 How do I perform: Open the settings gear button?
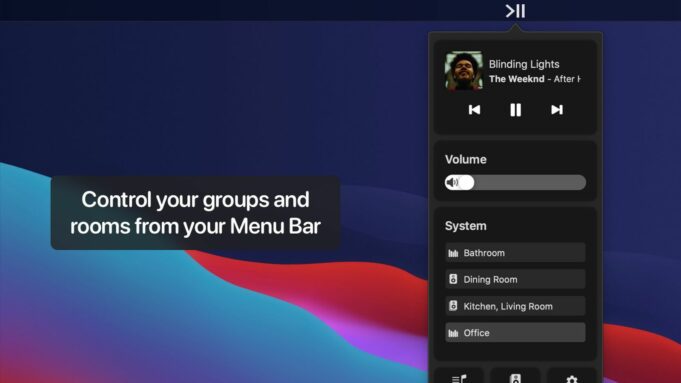click(x=572, y=376)
